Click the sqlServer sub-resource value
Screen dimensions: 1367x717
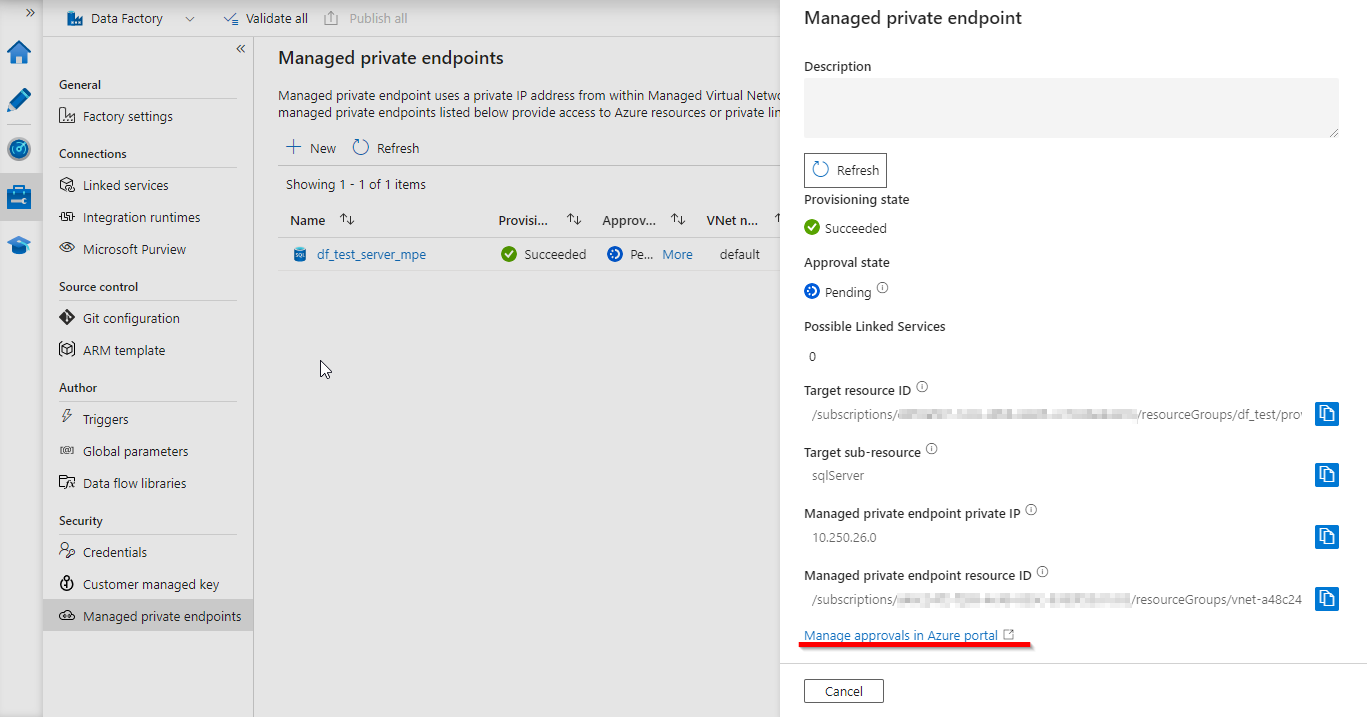pyautogui.click(x=838, y=476)
